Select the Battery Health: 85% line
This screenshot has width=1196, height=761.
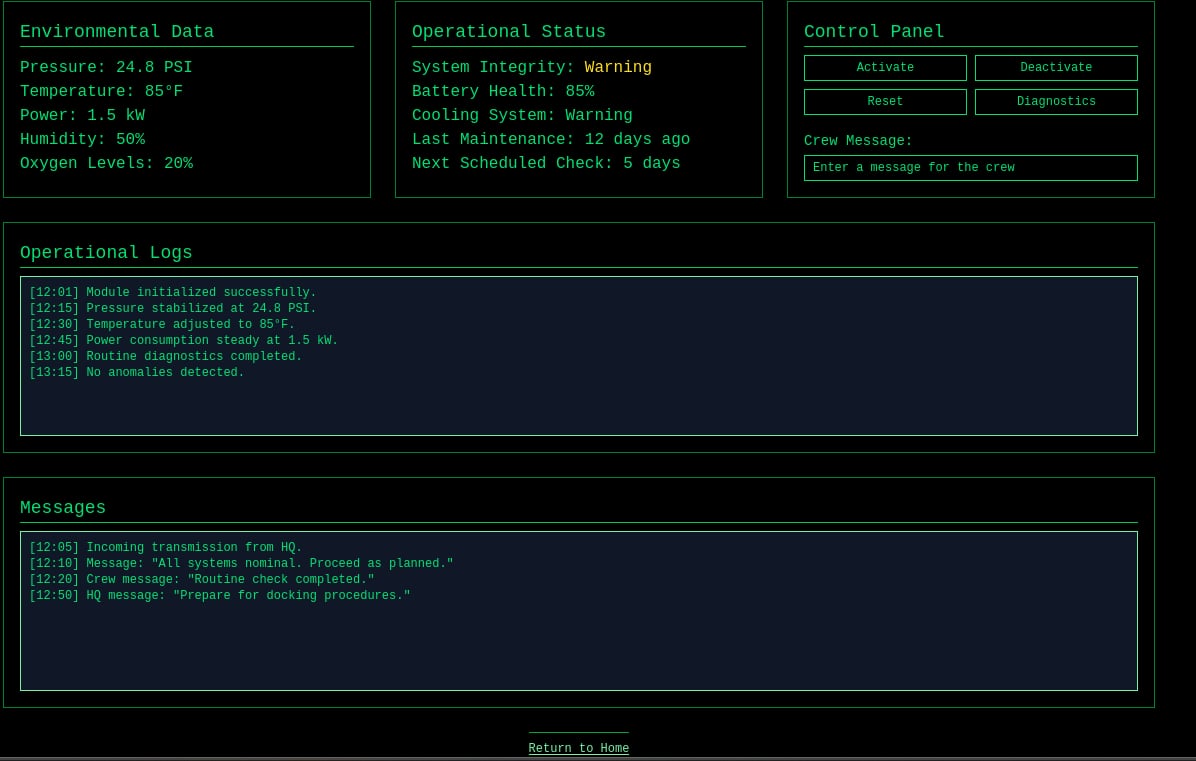pyautogui.click(x=503, y=92)
